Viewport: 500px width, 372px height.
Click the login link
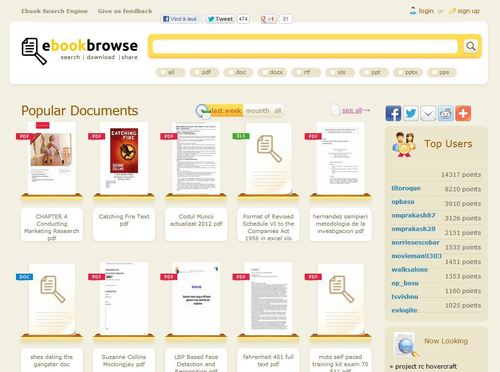426,11
